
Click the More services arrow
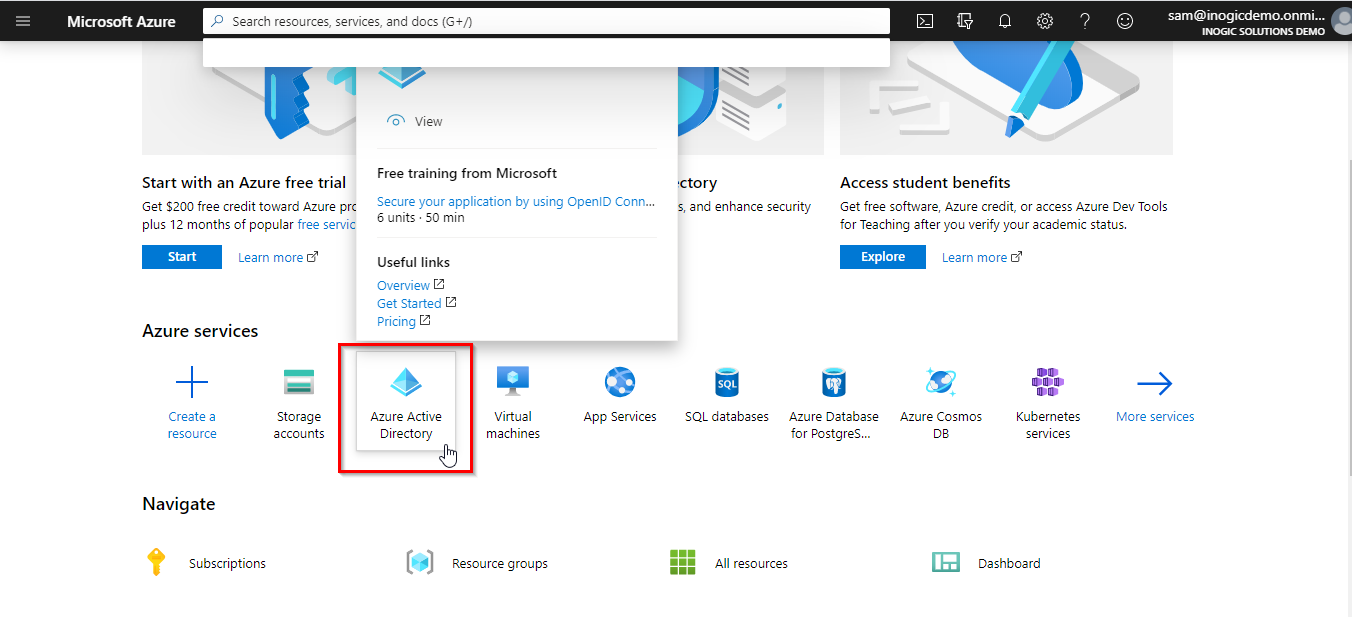(1155, 383)
